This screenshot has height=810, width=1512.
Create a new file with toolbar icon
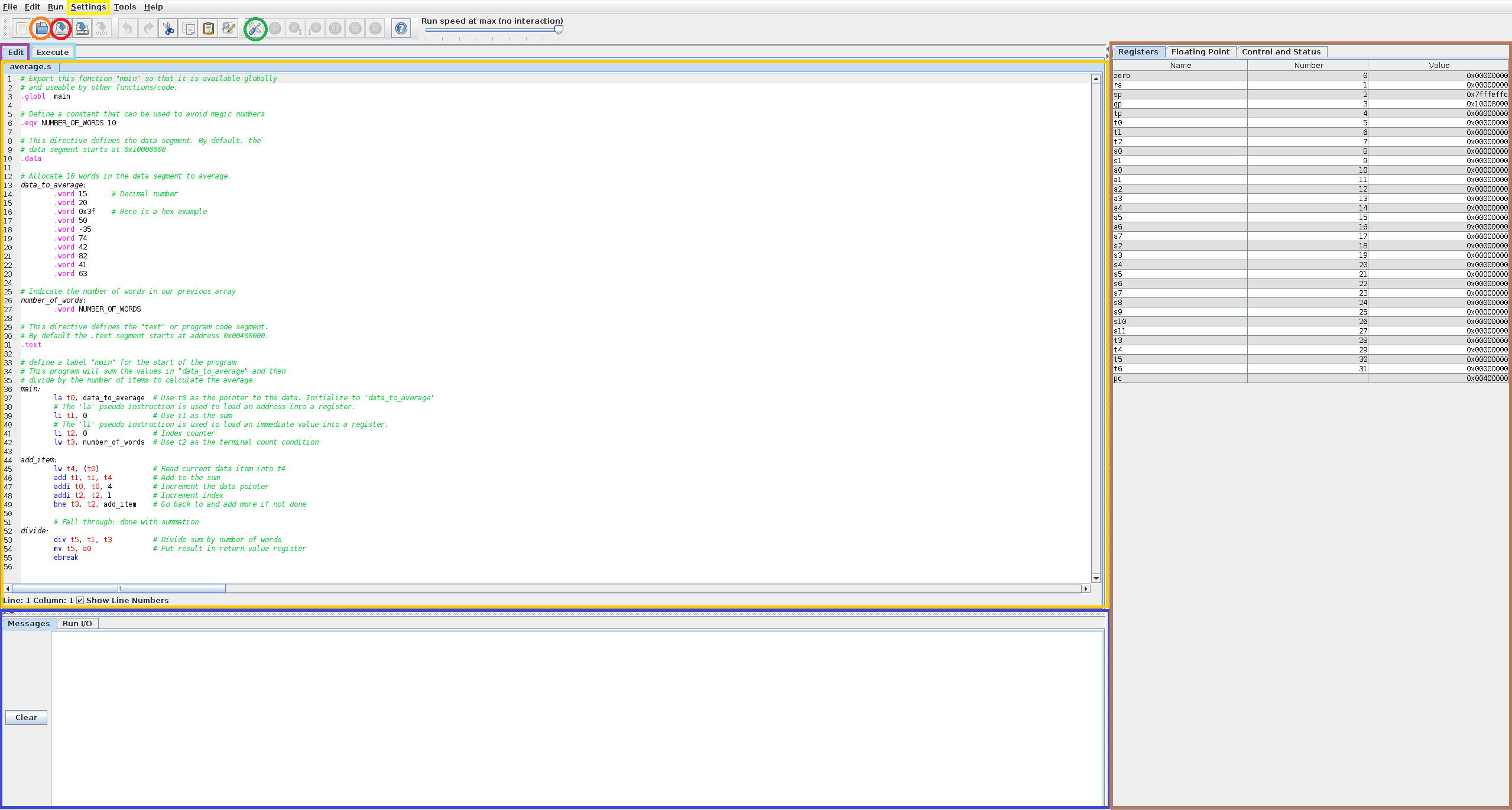[x=22, y=28]
